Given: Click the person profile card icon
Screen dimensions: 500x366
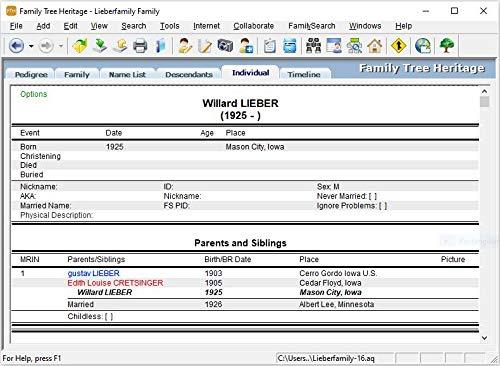Looking at the screenshot, I should pyautogui.click(x=334, y=46).
